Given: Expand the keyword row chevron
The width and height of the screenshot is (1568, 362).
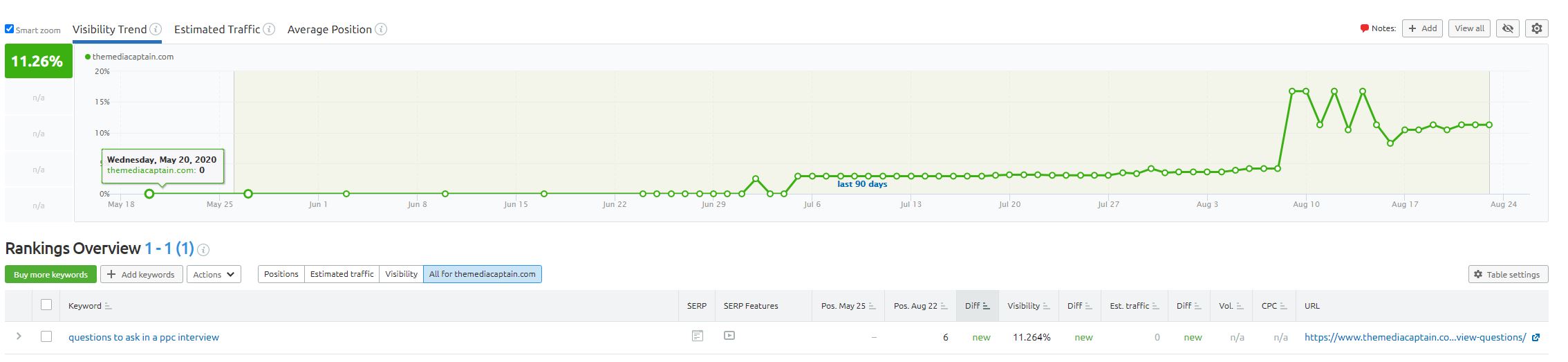Looking at the screenshot, I should click(19, 336).
